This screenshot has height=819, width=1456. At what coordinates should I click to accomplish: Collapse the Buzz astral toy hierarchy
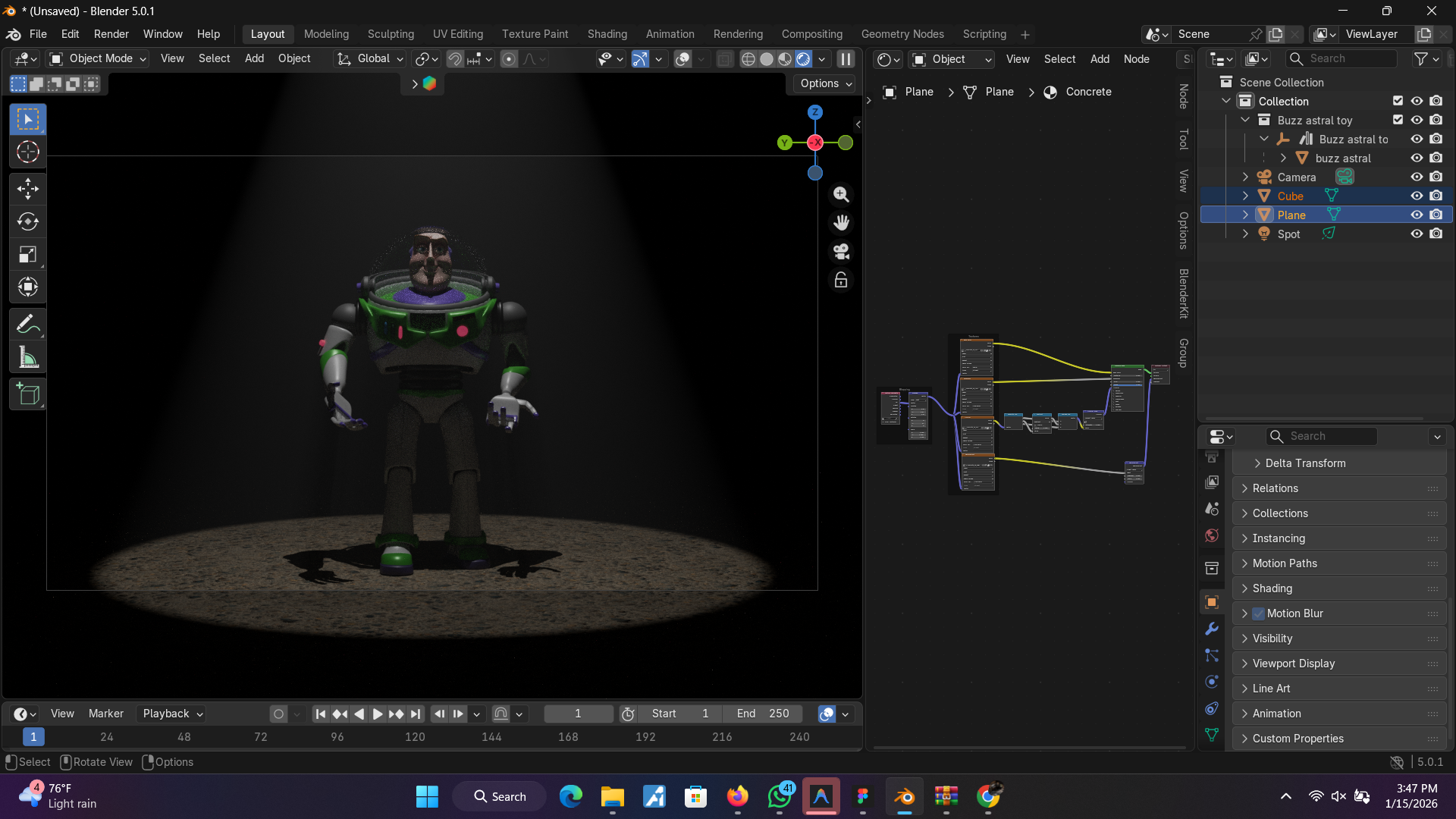[1244, 120]
